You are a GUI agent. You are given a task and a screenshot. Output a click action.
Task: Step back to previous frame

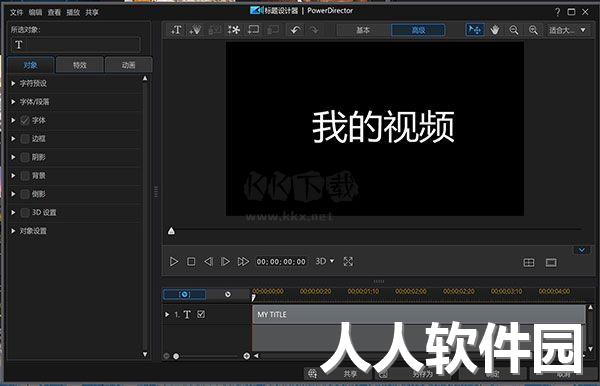pyautogui.click(x=208, y=262)
